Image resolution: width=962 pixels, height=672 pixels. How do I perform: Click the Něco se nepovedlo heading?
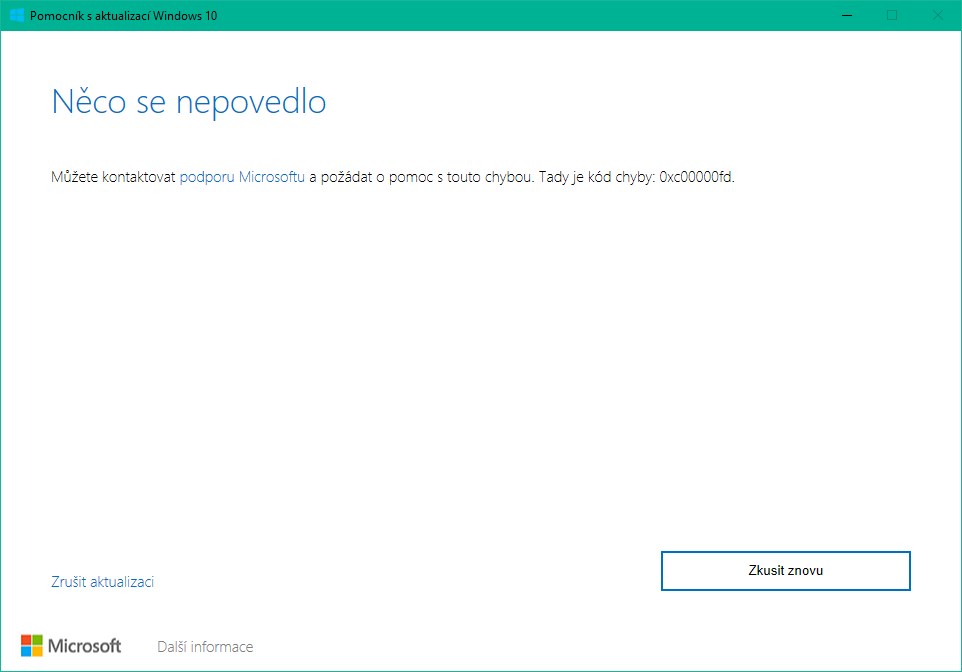[x=189, y=102]
